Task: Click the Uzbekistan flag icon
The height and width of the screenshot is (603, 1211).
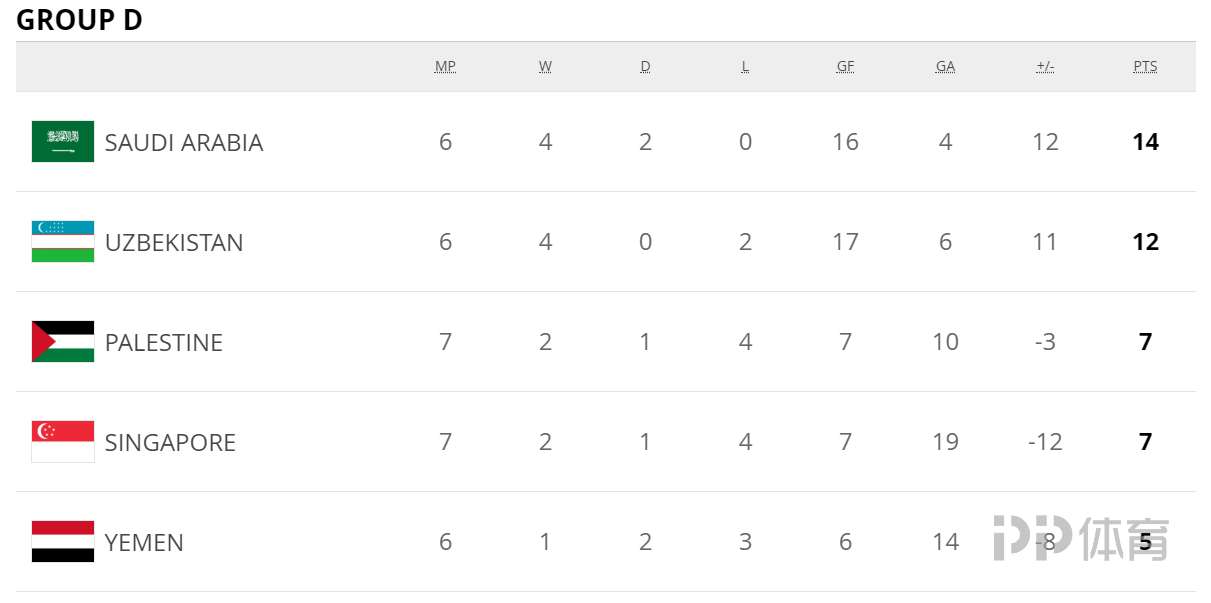Action: point(63,242)
